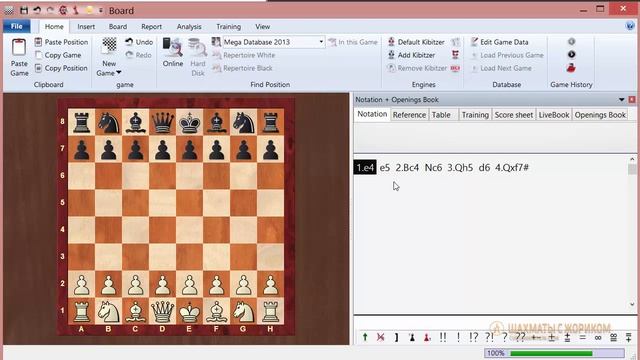
Task: Click the black forward arrow in Game History
Action: 571,54
